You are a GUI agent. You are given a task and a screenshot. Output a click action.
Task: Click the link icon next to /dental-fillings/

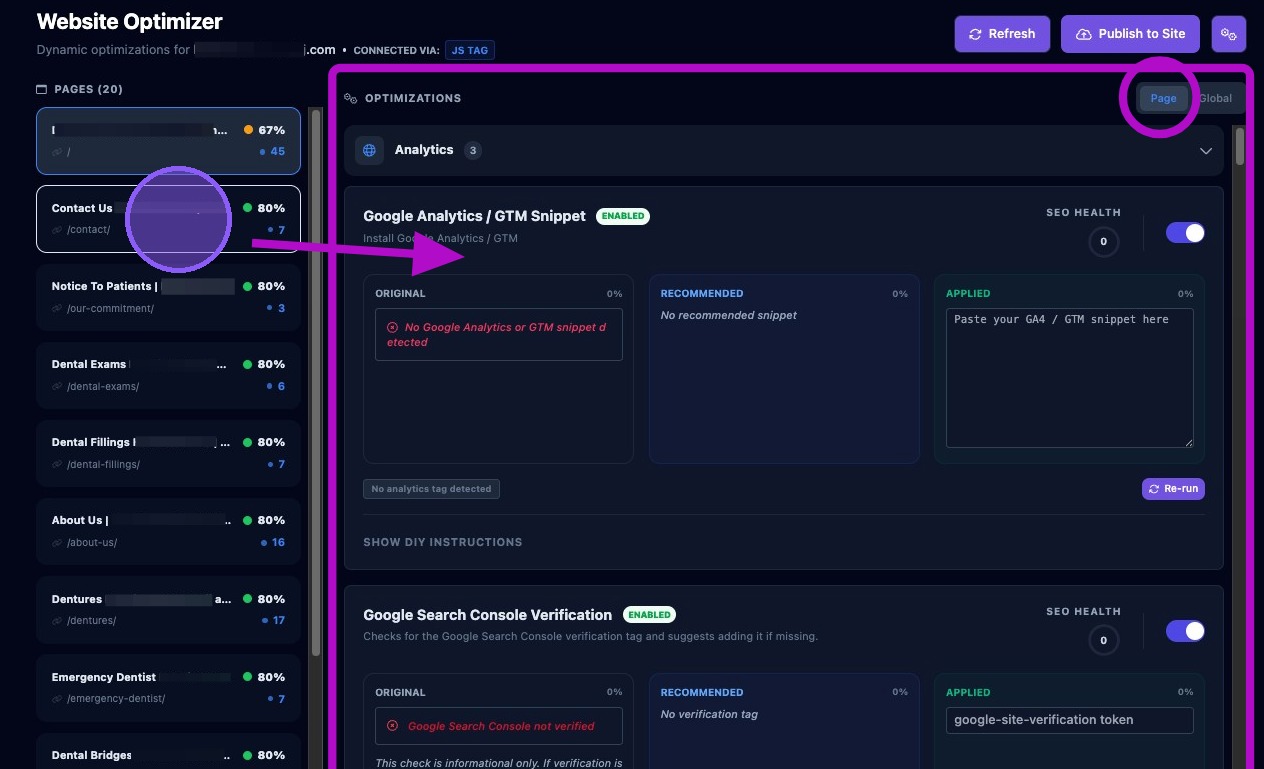57,464
